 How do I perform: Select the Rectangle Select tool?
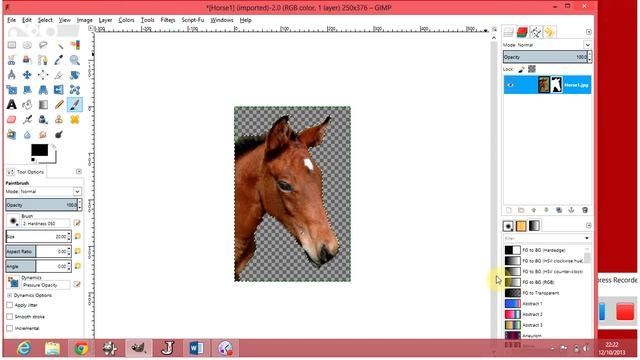(11, 45)
